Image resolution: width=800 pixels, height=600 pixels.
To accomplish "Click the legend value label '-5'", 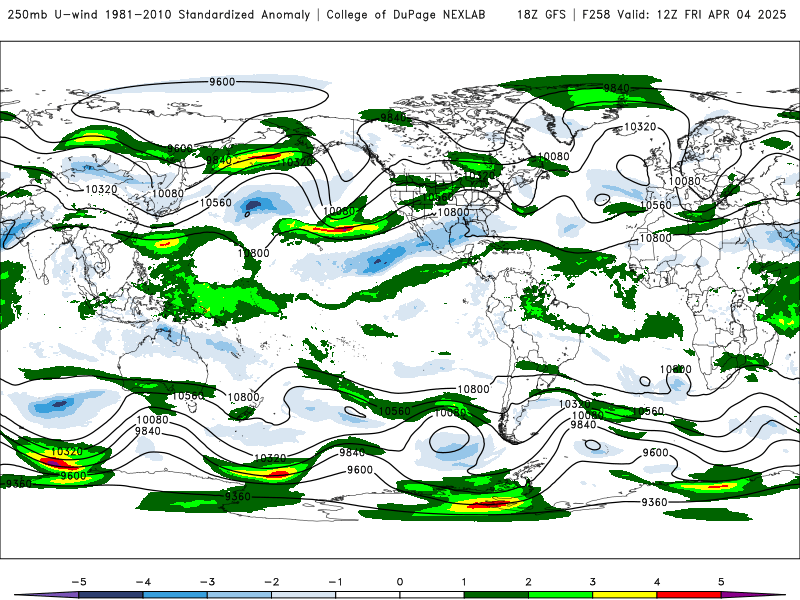I will tap(79, 582).
